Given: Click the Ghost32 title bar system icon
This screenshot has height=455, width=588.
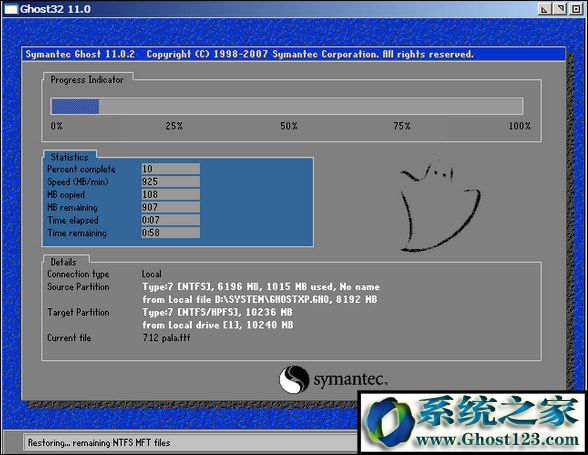Looking at the screenshot, I should point(11,9).
